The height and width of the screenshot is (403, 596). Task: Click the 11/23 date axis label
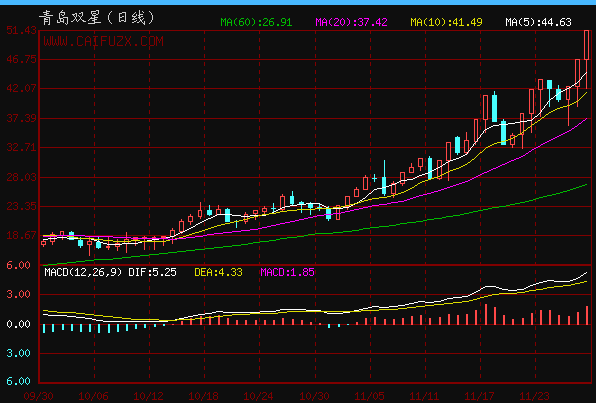[534, 397]
